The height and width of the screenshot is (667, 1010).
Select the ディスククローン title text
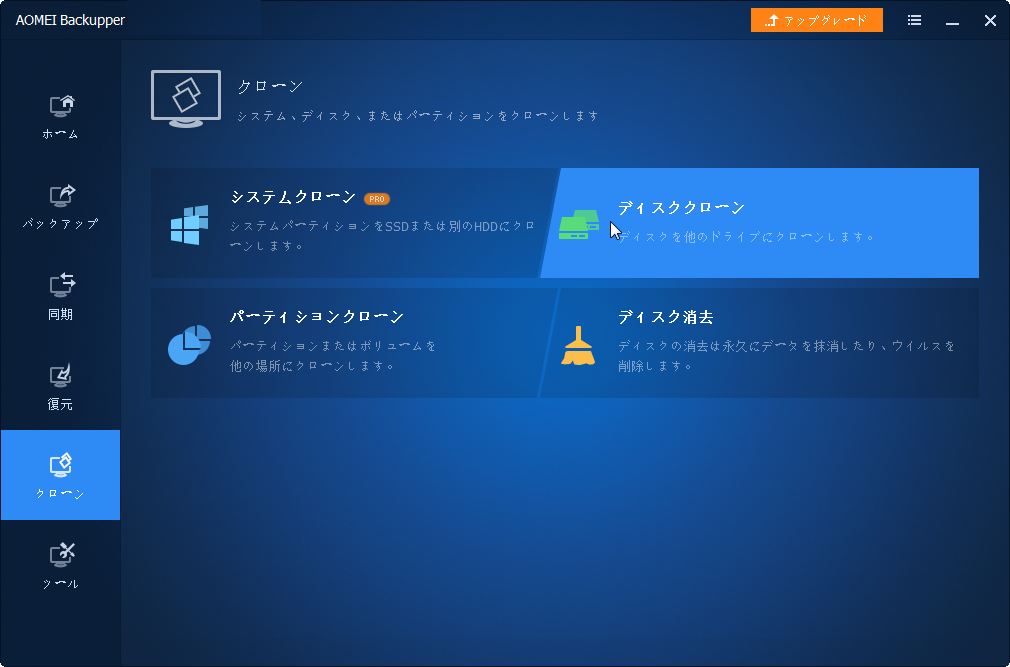point(681,208)
